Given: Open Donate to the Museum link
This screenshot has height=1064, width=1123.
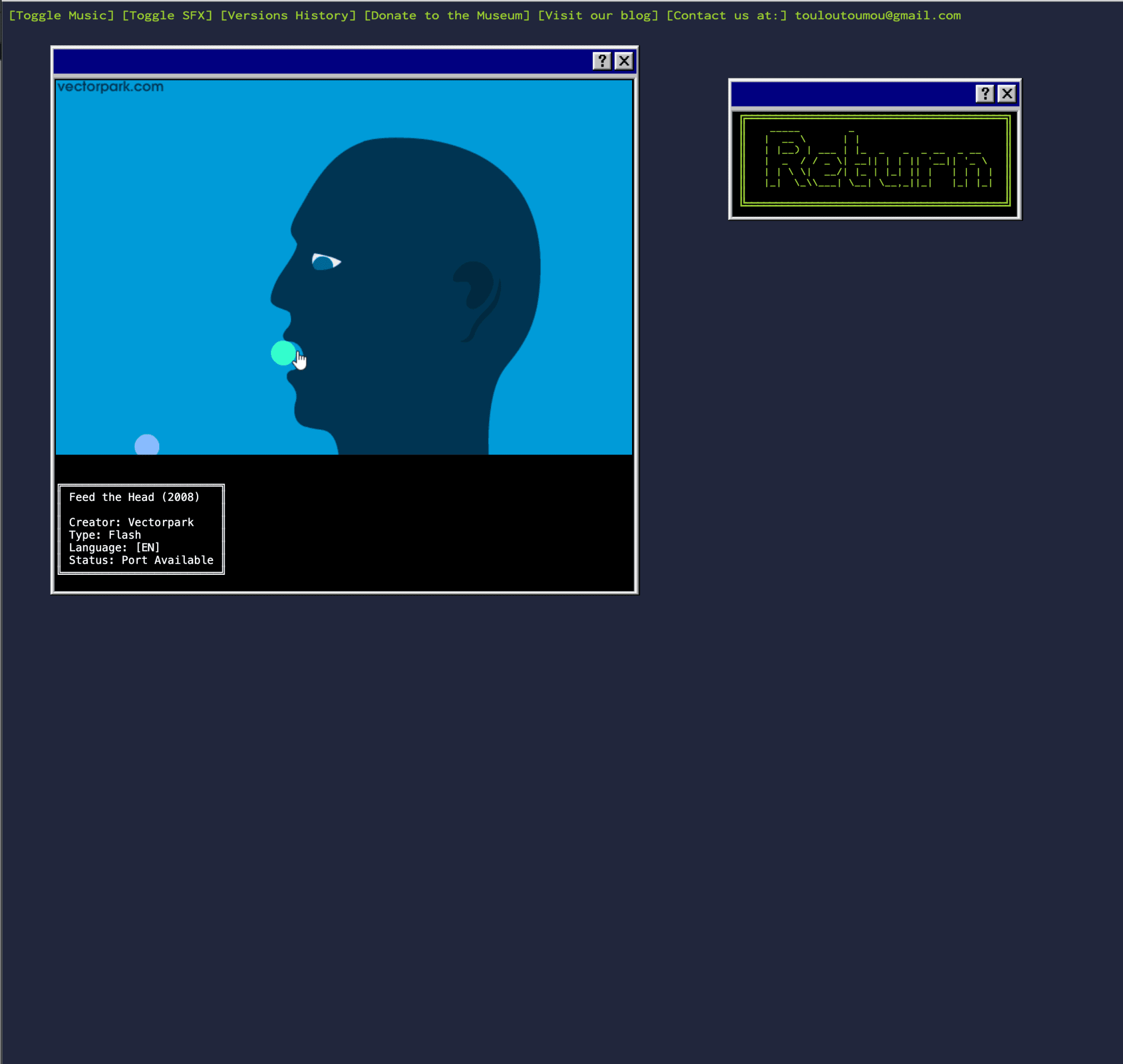Looking at the screenshot, I should coord(447,15).
